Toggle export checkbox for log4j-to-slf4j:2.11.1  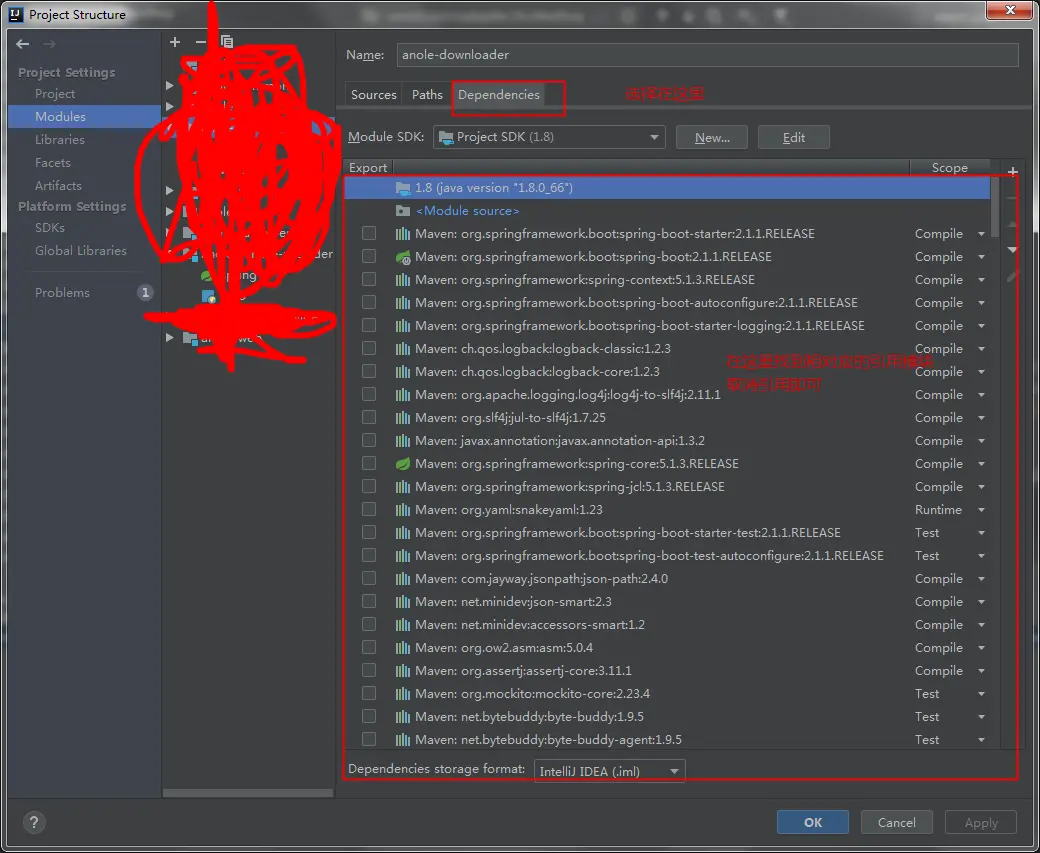tap(369, 394)
